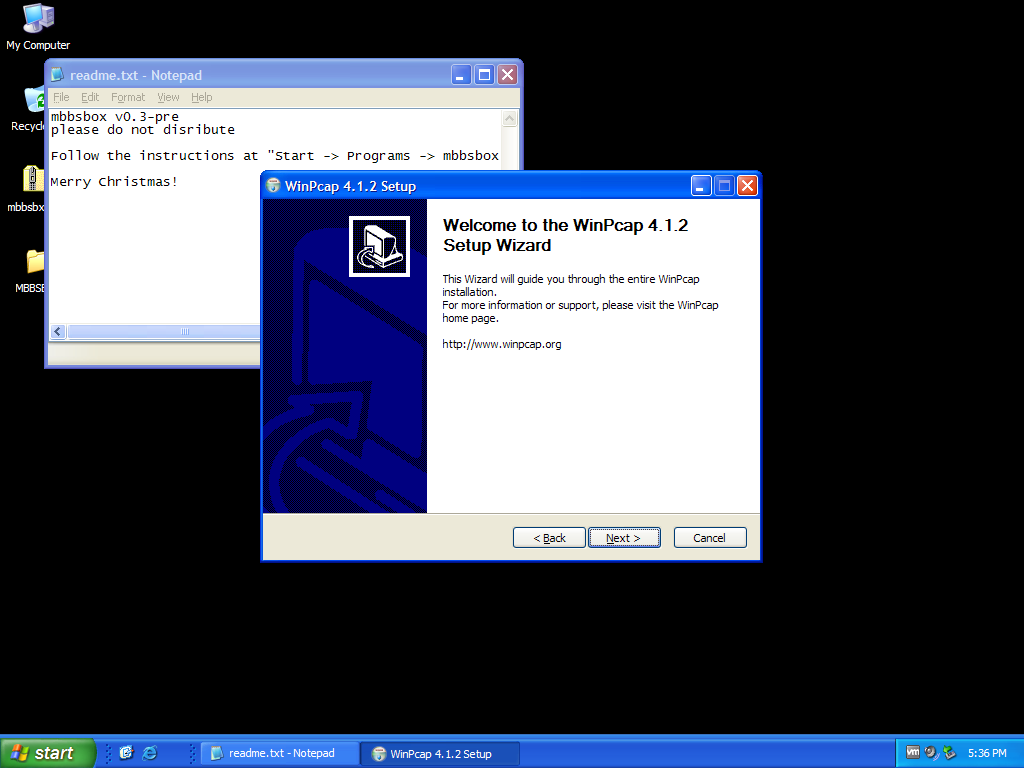1024x768 pixels.
Task: Maximize the Notepad window
Action: pos(484,75)
